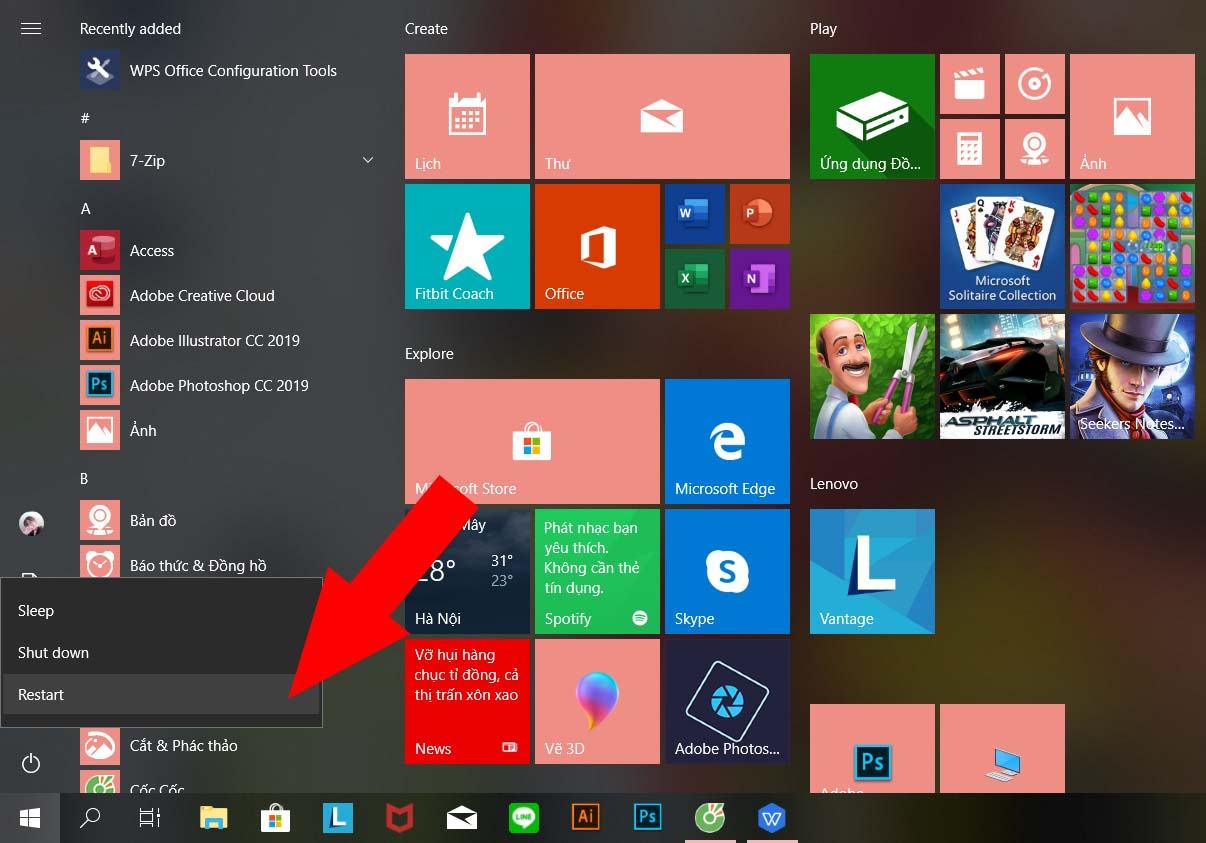Choose Restart from the power menu

[162, 695]
